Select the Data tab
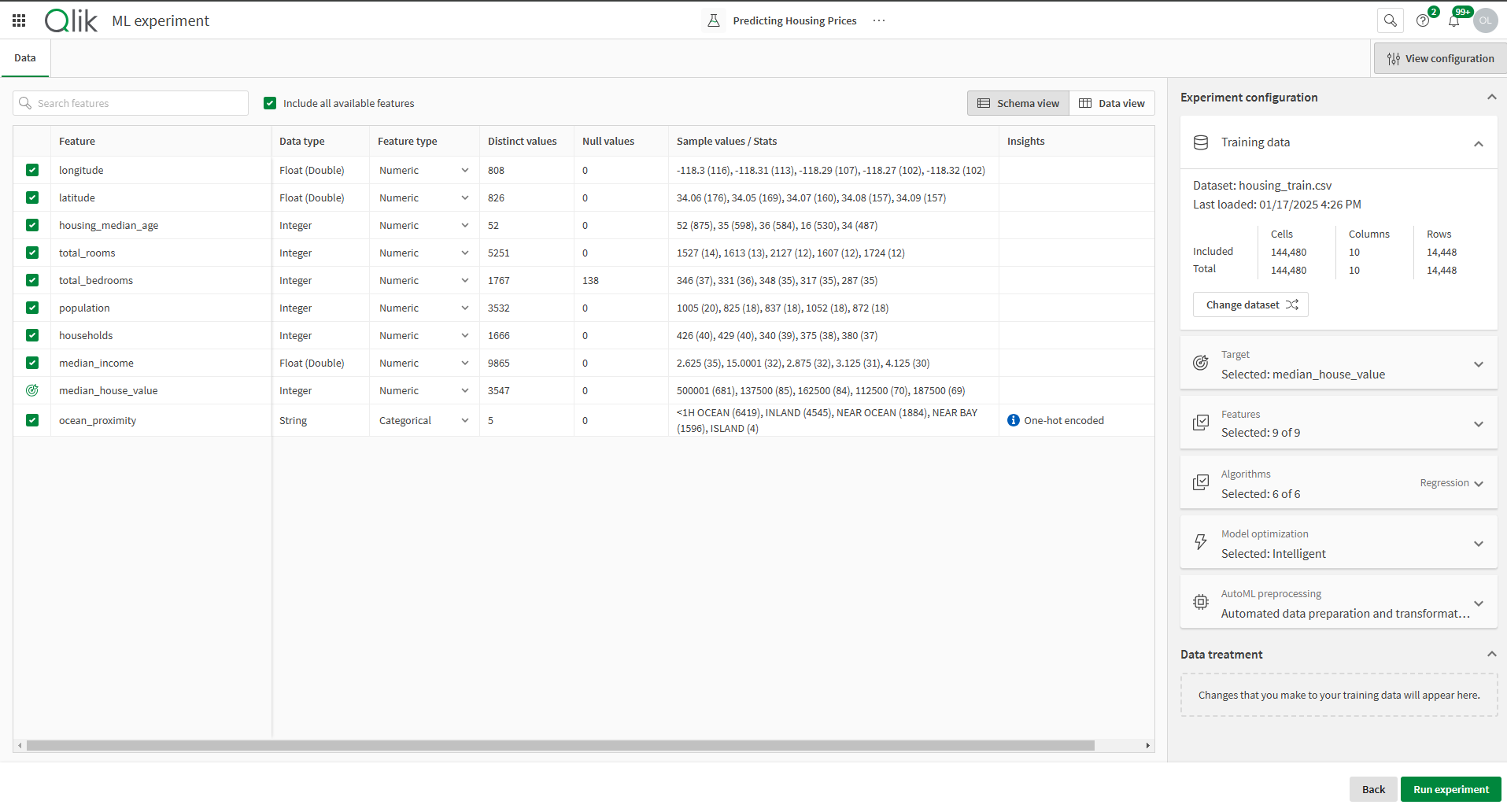Image resolution: width=1507 pixels, height=812 pixels. pos(25,58)
